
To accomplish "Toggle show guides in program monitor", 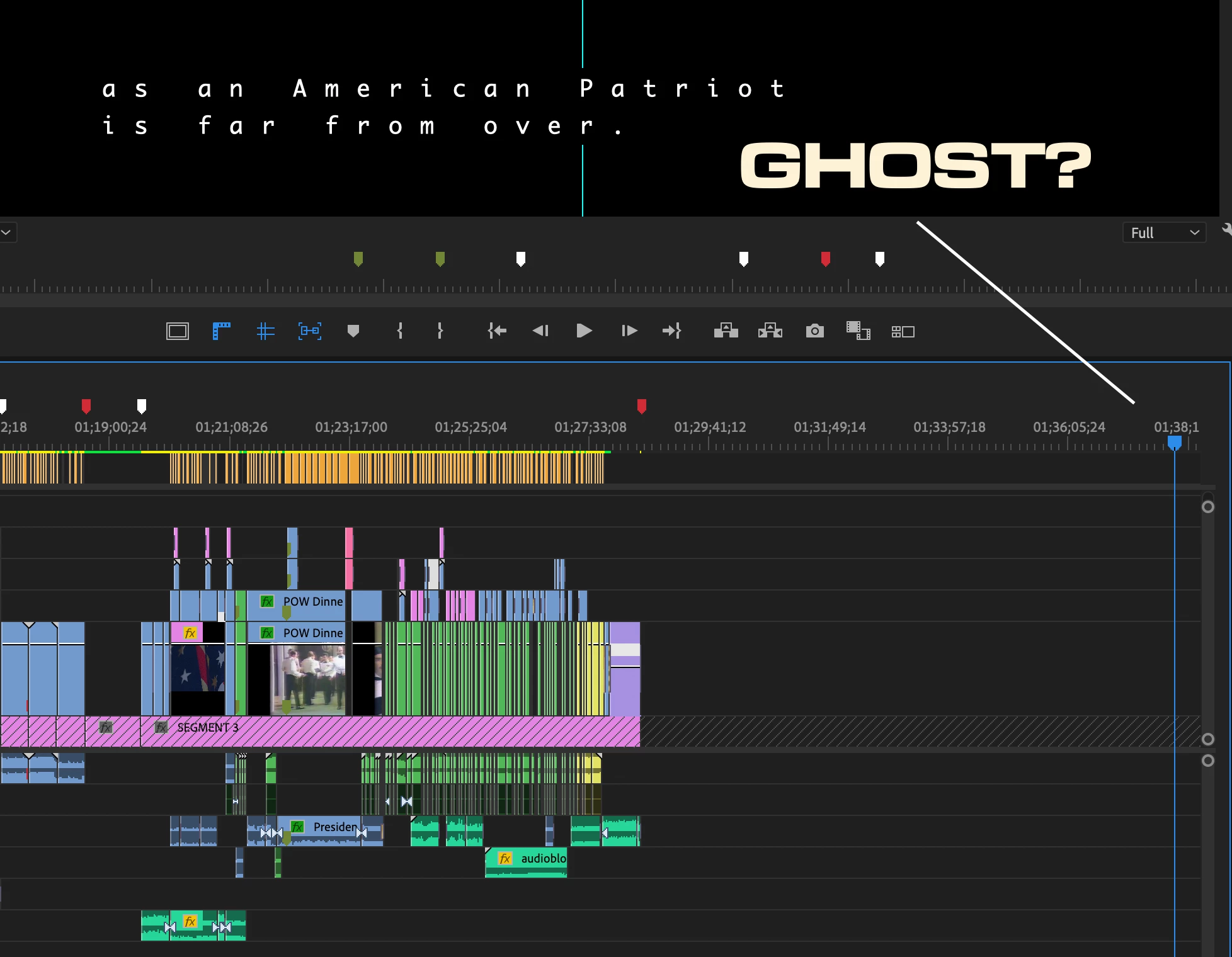I will (265, 331).
